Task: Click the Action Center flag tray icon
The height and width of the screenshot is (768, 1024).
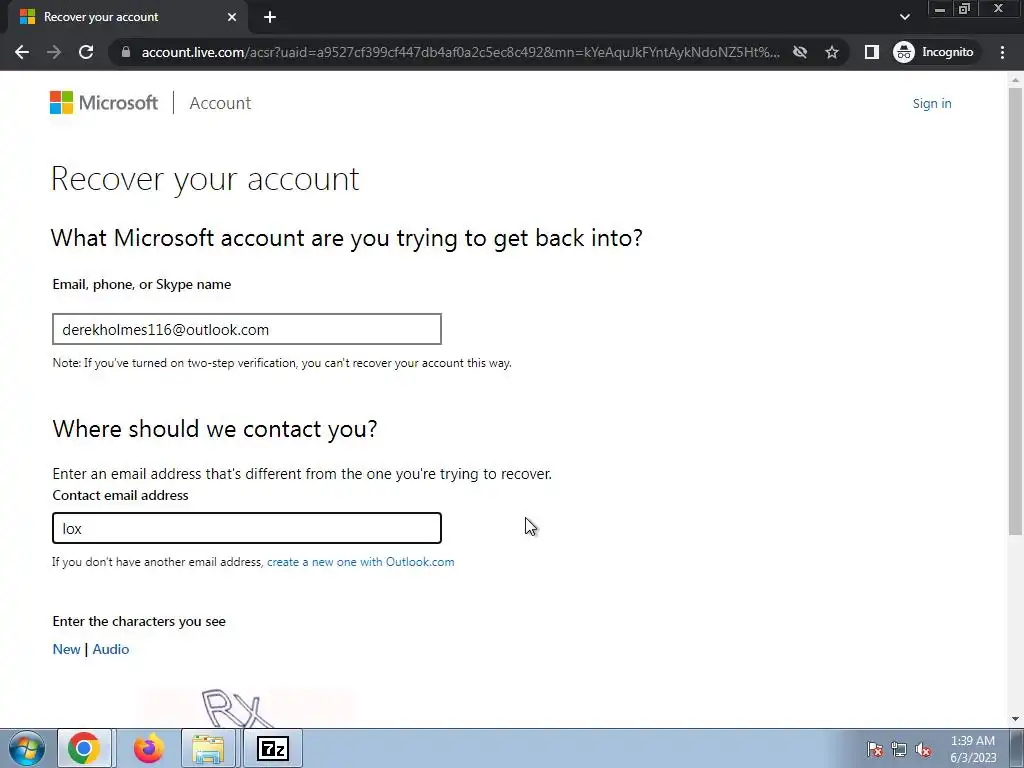Action: tap(875, 750)
